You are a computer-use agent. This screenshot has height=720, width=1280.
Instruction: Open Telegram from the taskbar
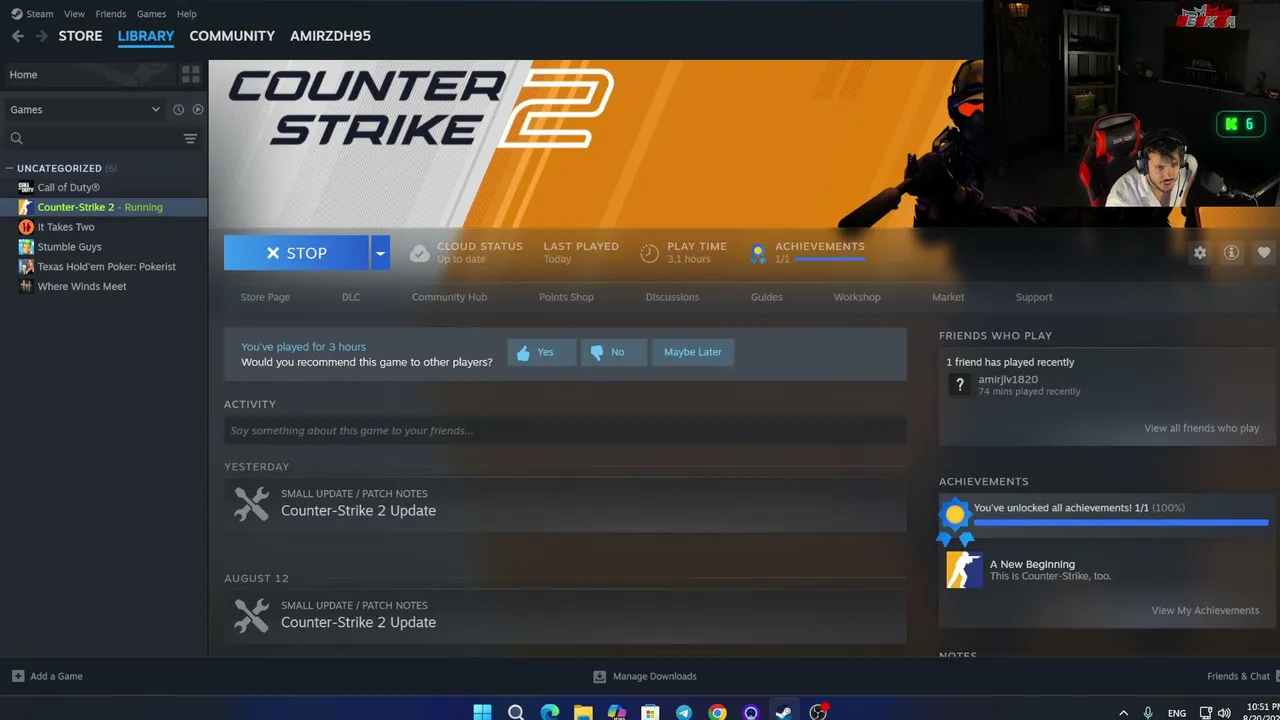(684, 712)
